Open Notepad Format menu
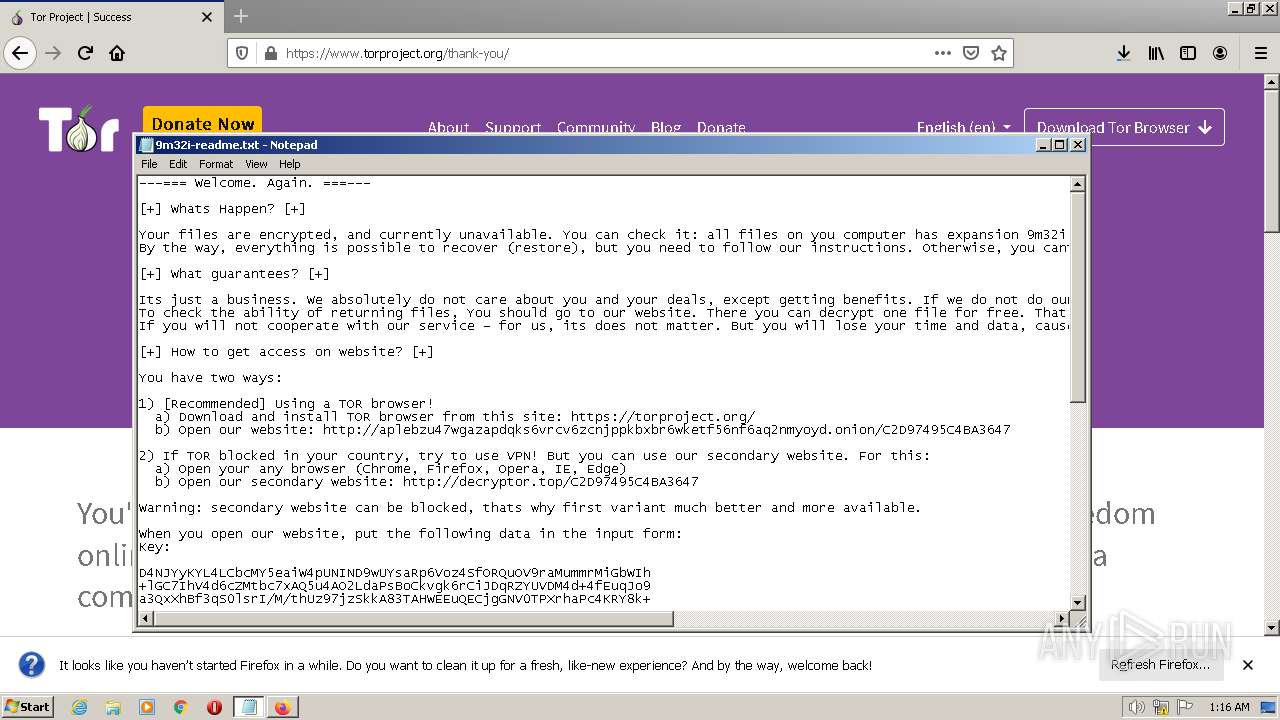Screen dimensions: 1280x720 point(216,164)
